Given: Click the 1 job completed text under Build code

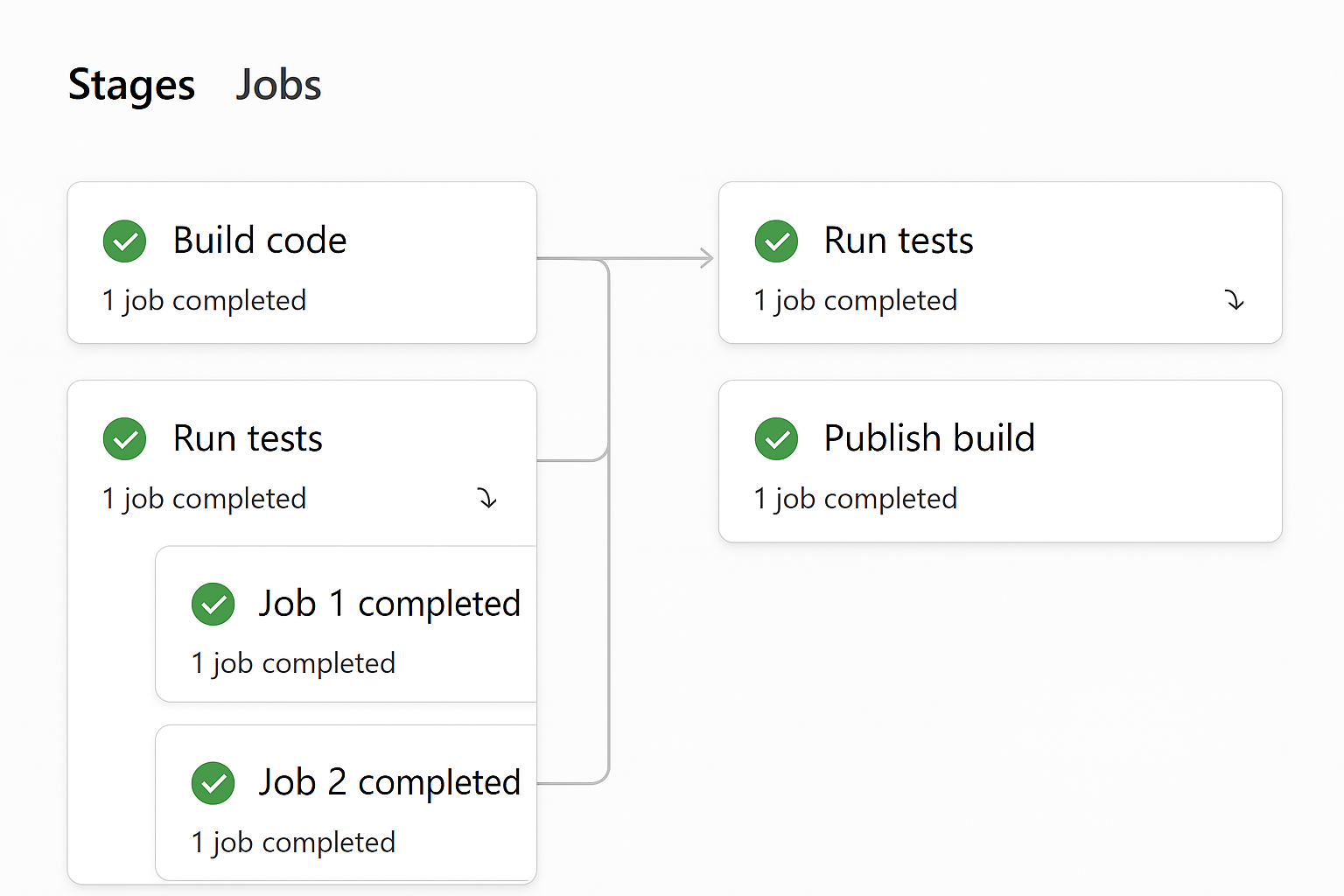Looking at the screenshot, I should click(205, 300).
